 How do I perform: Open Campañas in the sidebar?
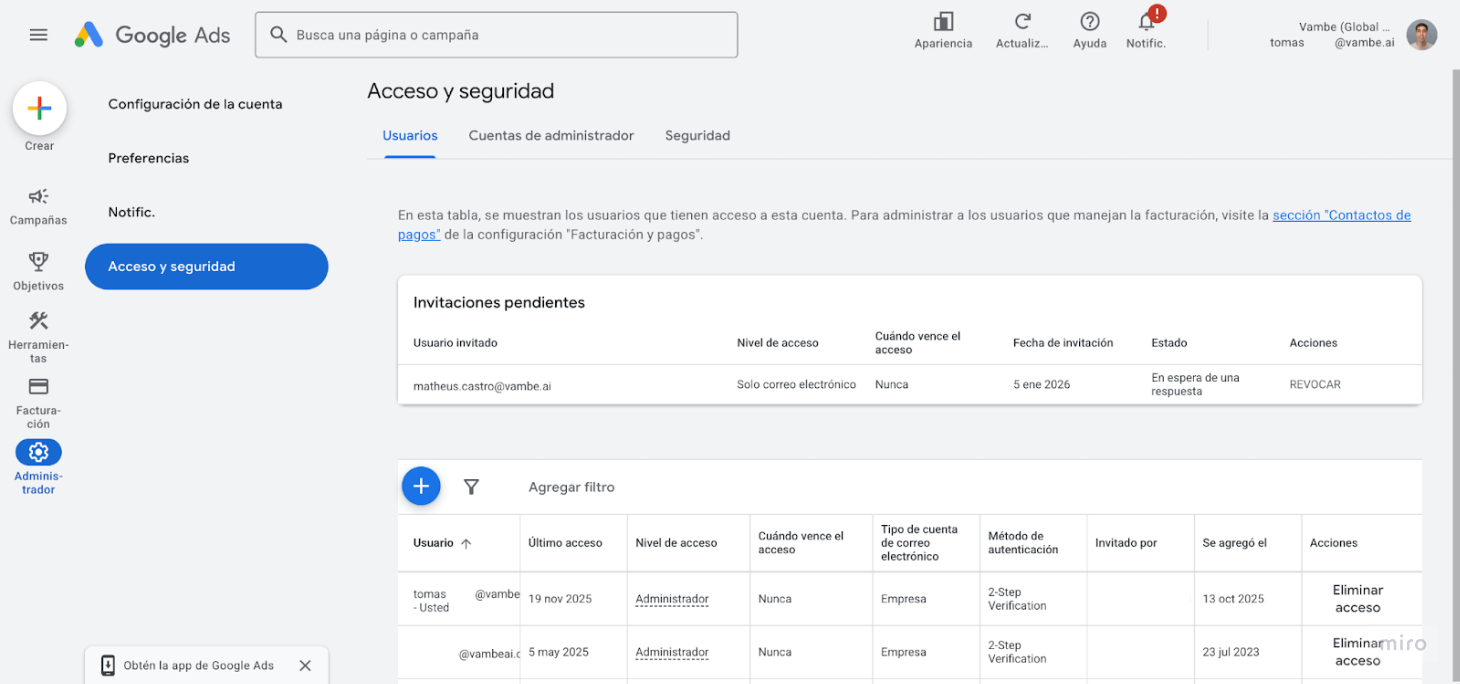click(39, 197)
